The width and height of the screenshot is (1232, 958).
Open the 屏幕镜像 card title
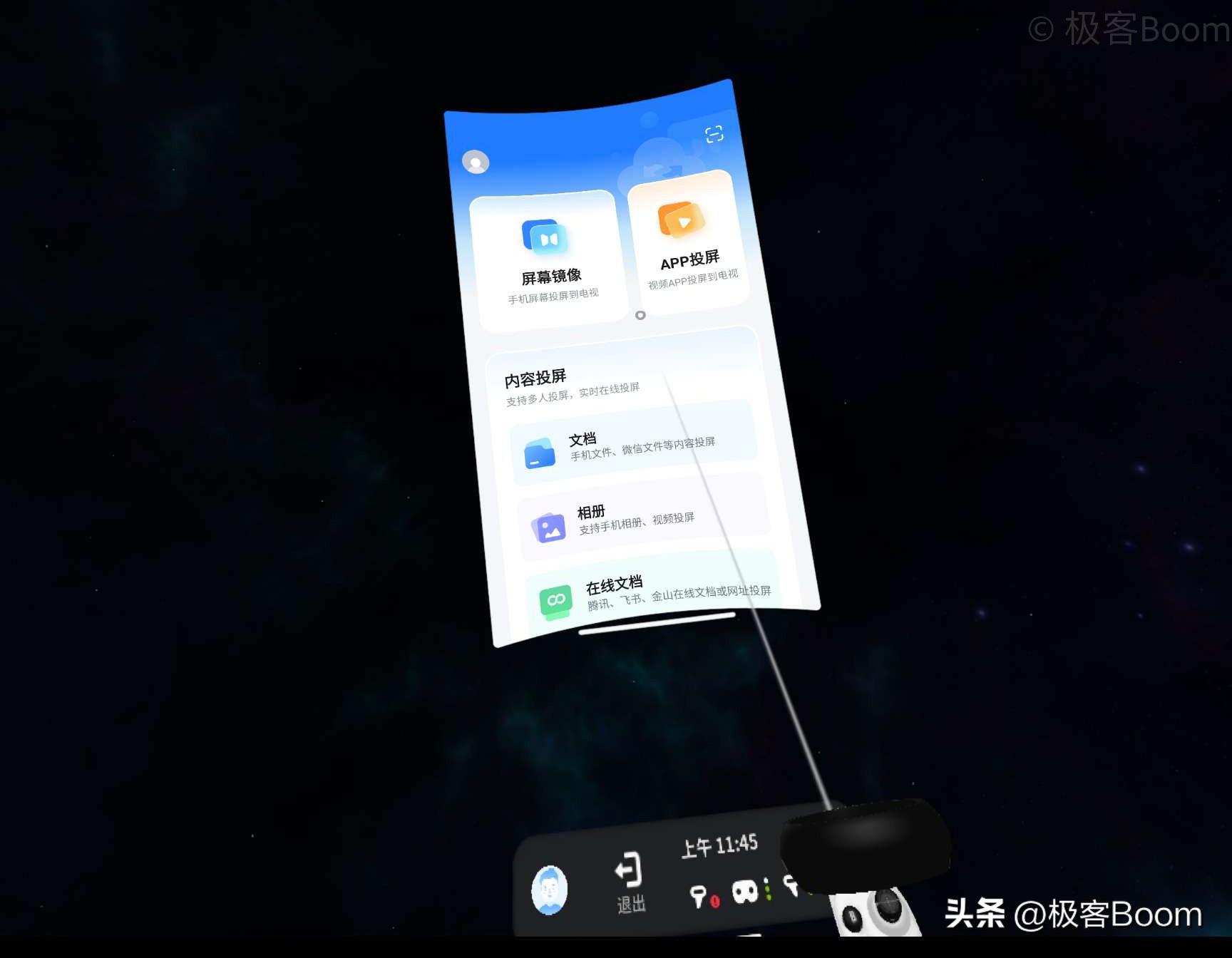(551, 277)
